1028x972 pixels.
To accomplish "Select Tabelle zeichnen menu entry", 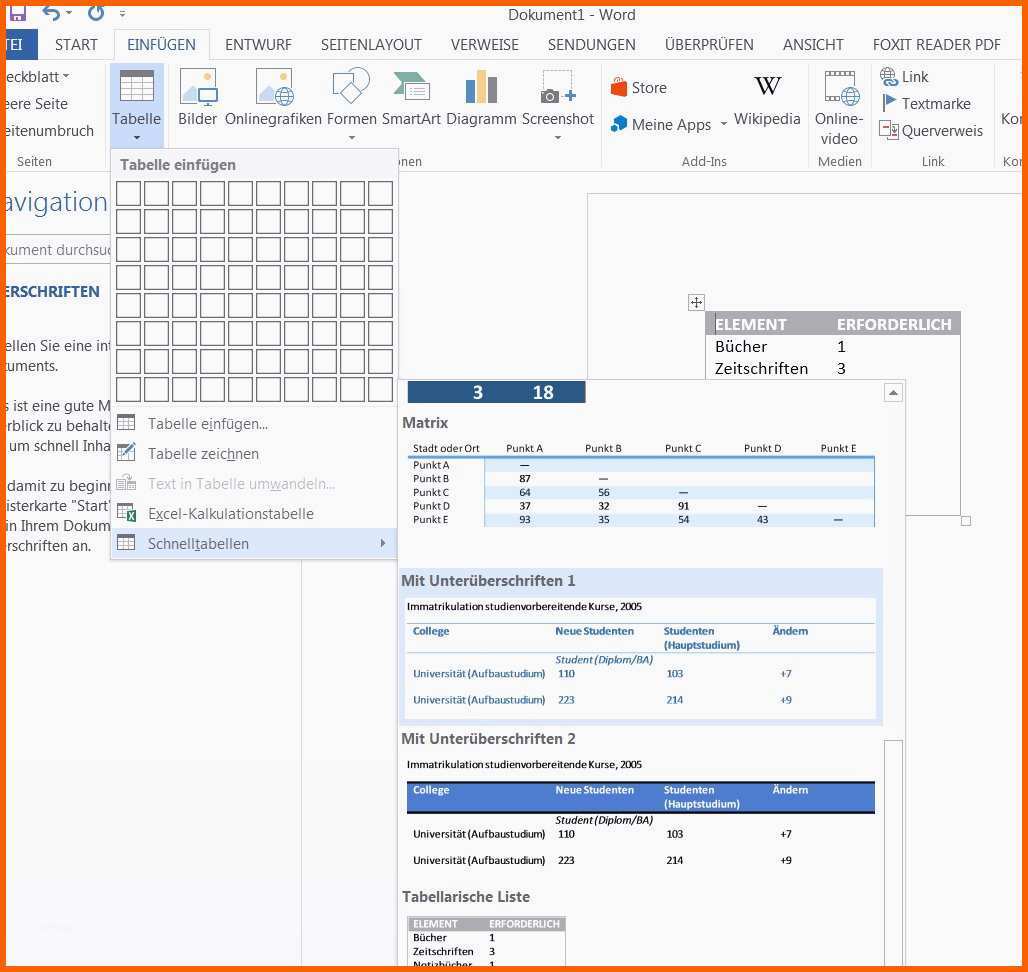I will [x=203, y=454].
